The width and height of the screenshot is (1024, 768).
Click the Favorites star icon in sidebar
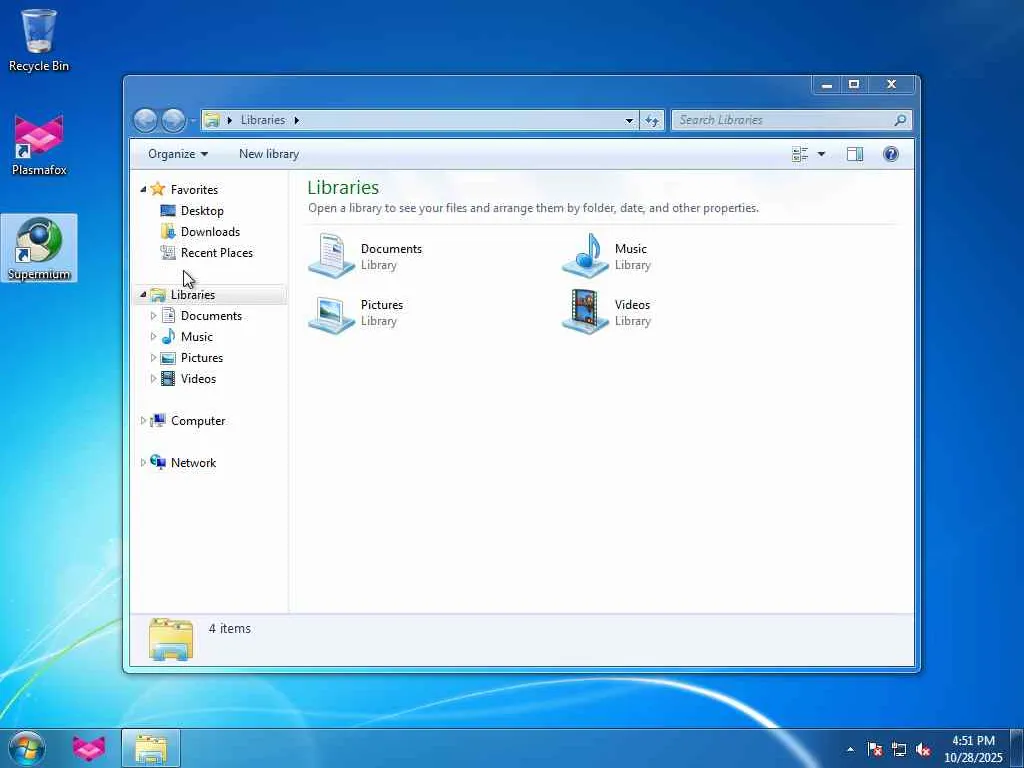point(157,189)
